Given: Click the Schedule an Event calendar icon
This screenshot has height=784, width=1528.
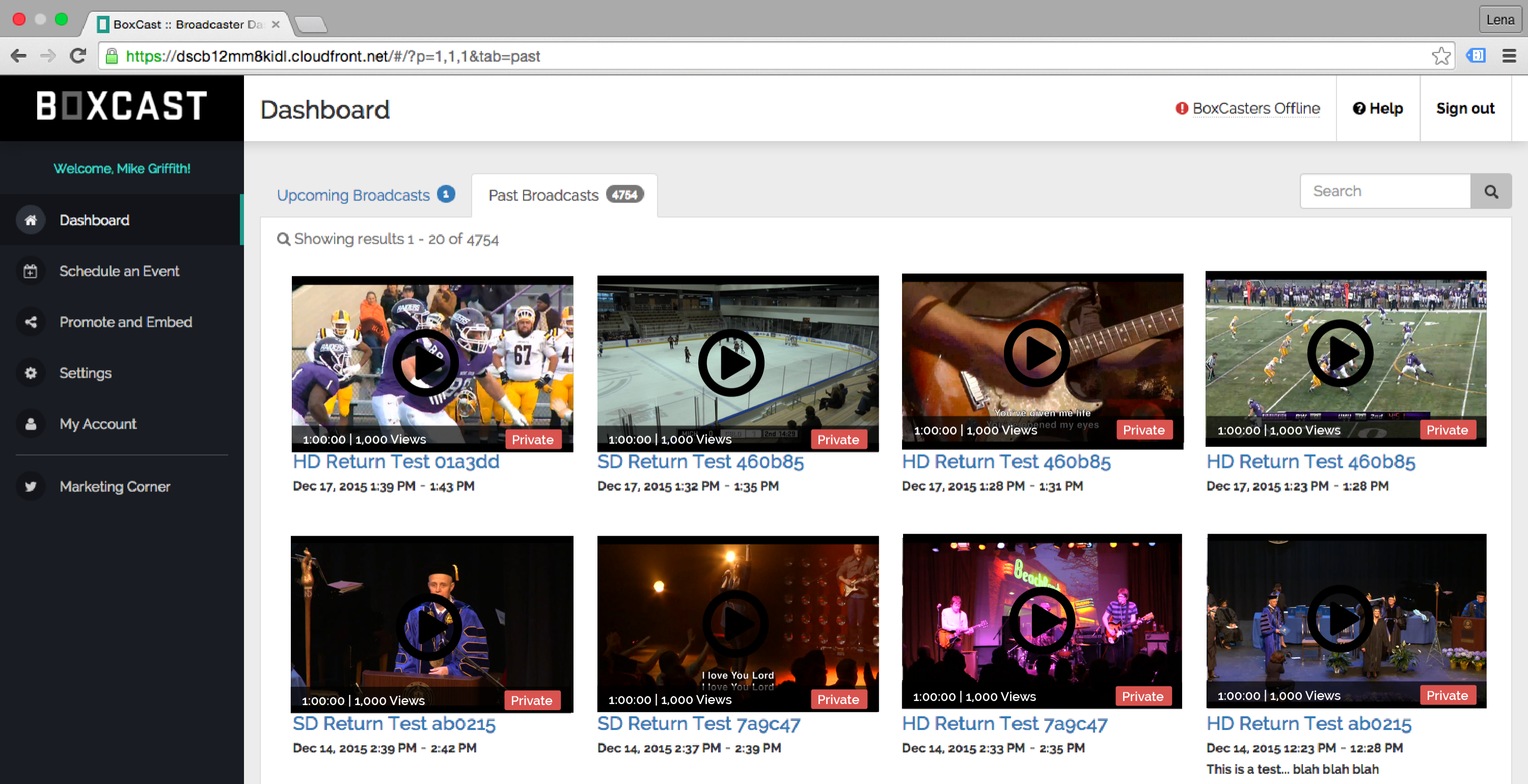Looking at the screenshot, I should tap(31, 271).
